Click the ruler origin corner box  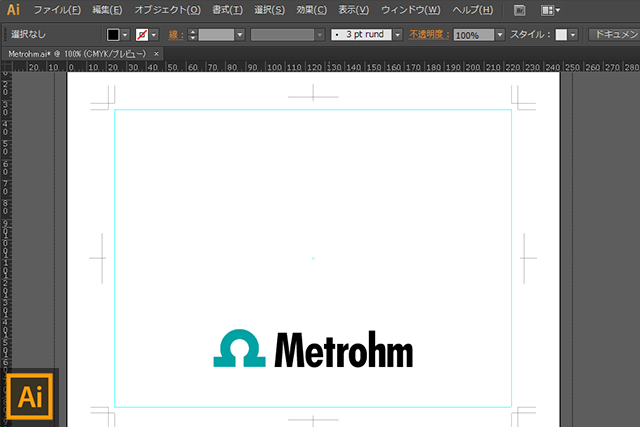point(7,67)
